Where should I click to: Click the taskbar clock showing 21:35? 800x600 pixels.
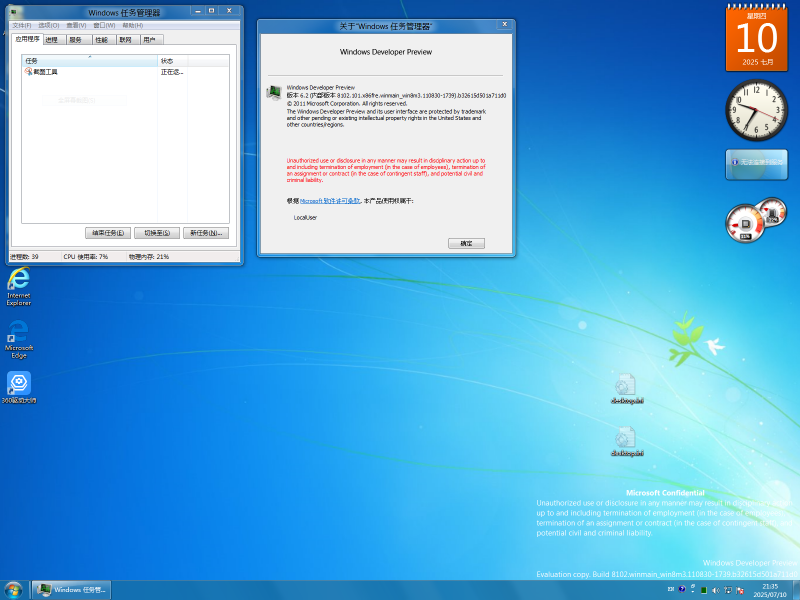[x=770, y=590]
